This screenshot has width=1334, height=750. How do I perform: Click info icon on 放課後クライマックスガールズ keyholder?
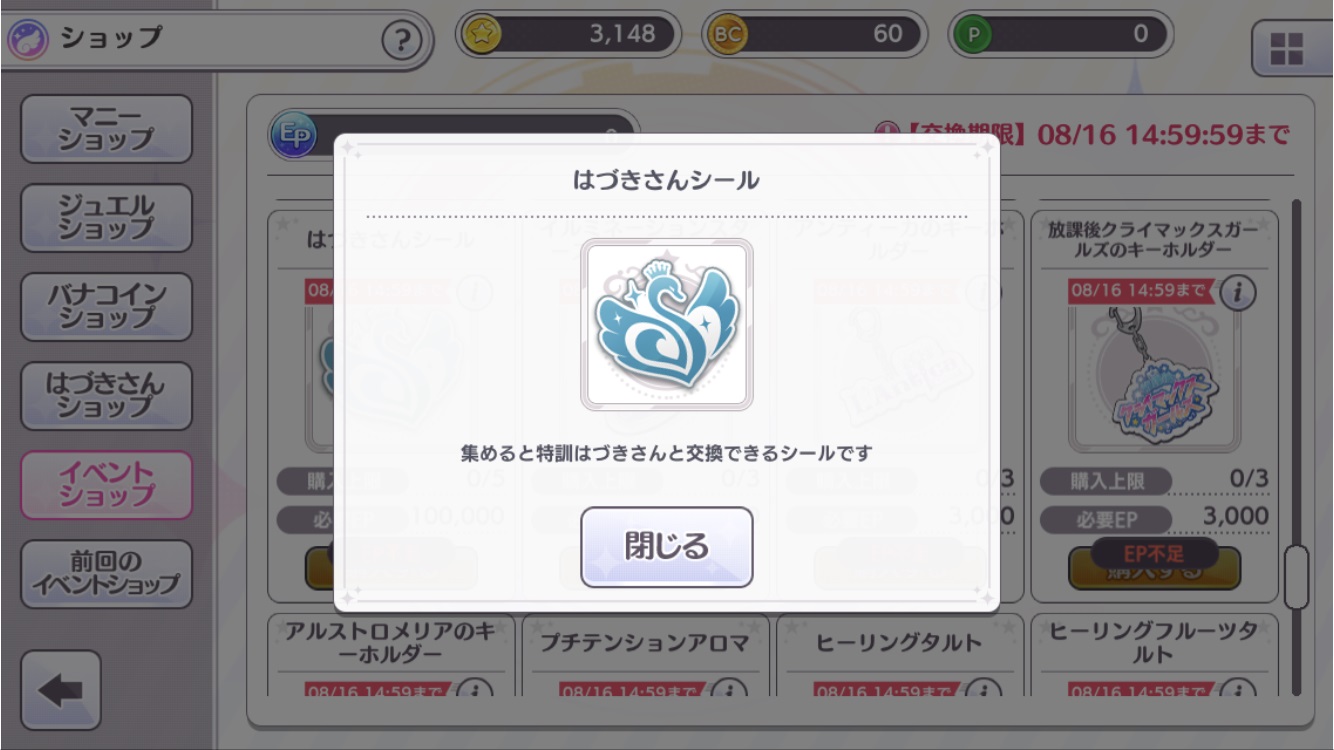coord(1238,292)
